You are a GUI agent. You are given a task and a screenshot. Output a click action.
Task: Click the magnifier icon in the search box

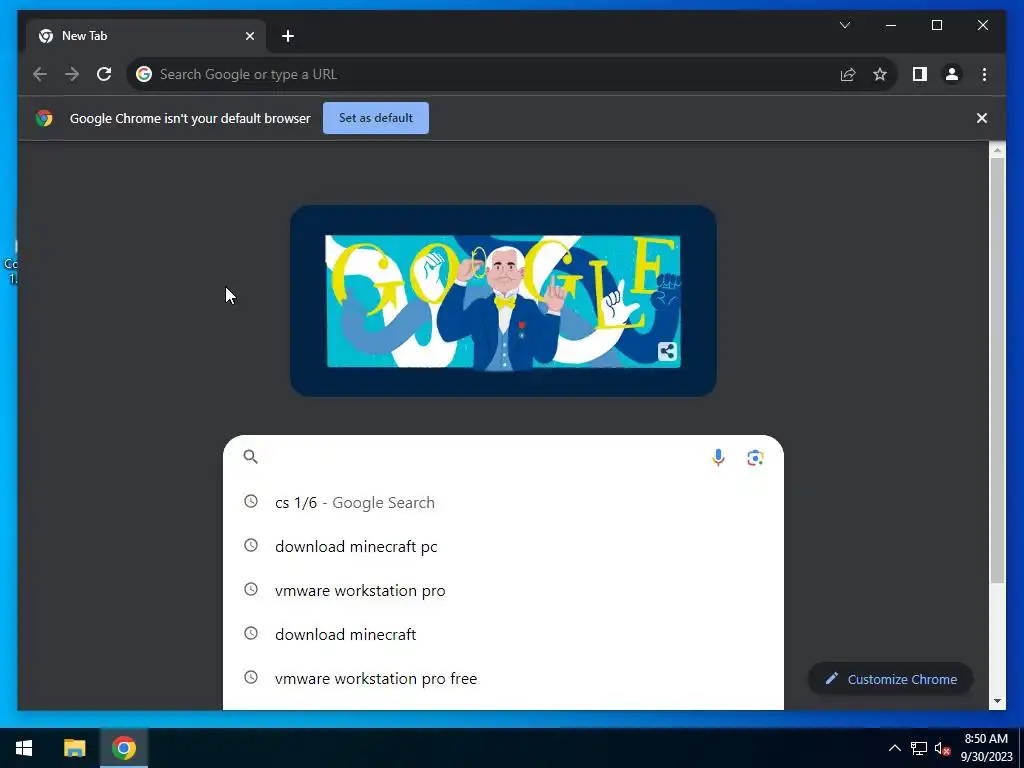click(x=251, y=456)
